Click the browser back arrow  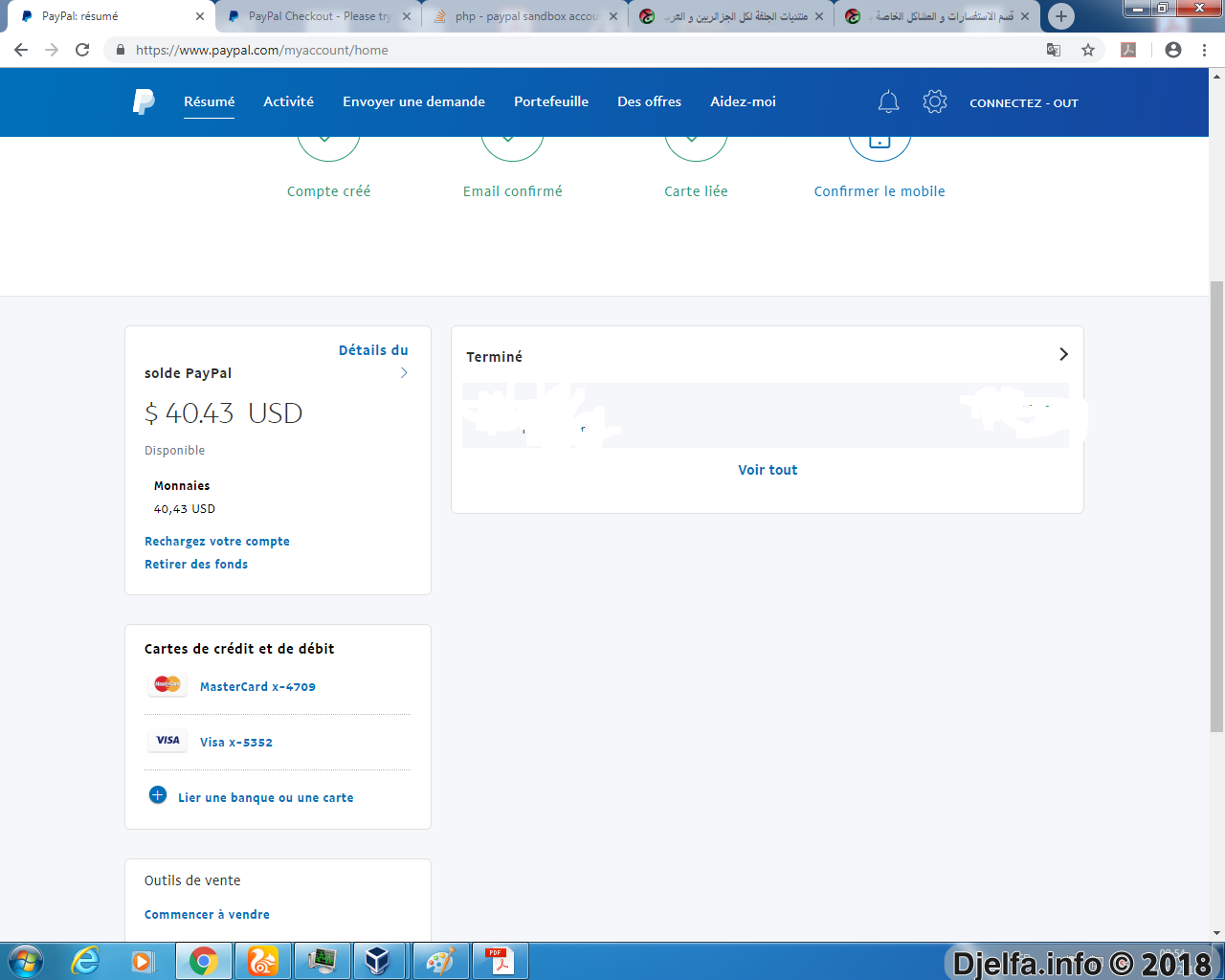[x=21, y=50]
